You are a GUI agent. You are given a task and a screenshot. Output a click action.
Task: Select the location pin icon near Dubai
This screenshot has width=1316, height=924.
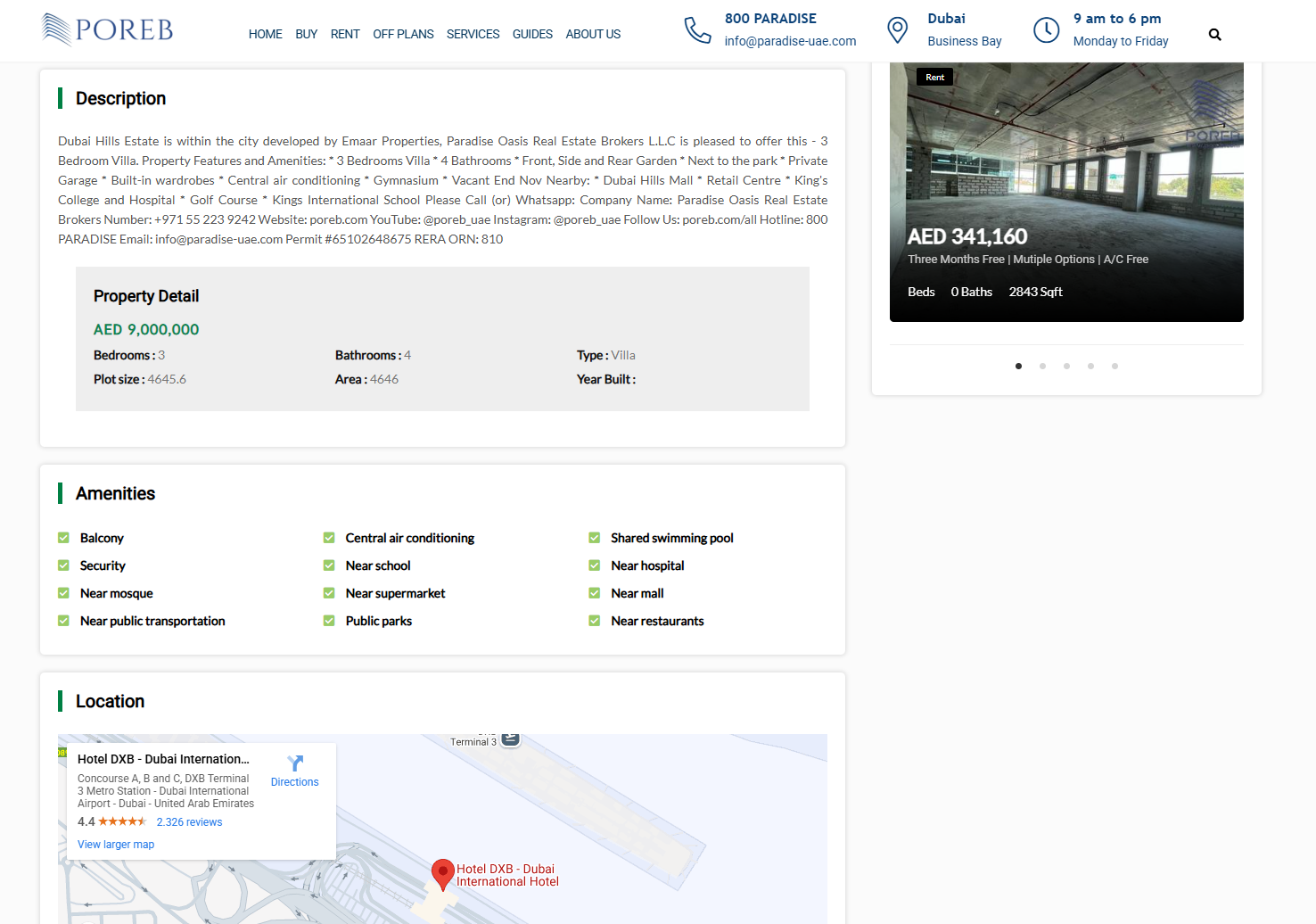pos(897,29)
